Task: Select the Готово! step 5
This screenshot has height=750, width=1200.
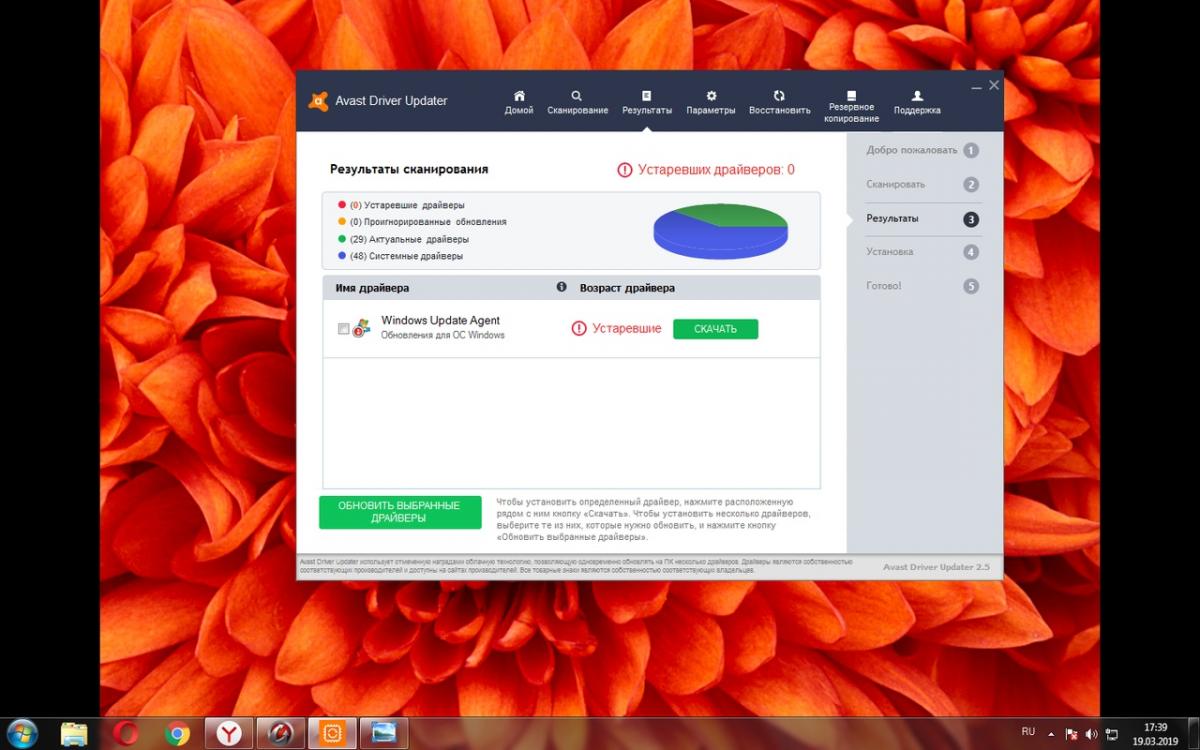Action: click(x=922, y=286)
